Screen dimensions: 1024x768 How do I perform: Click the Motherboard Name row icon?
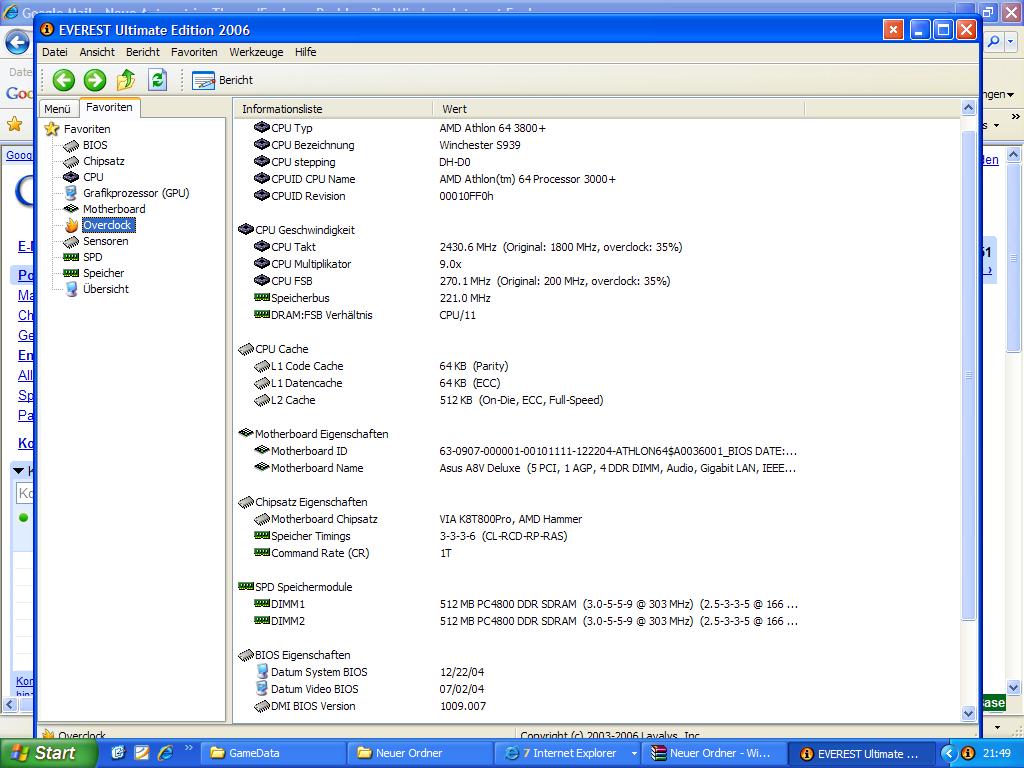262,467
